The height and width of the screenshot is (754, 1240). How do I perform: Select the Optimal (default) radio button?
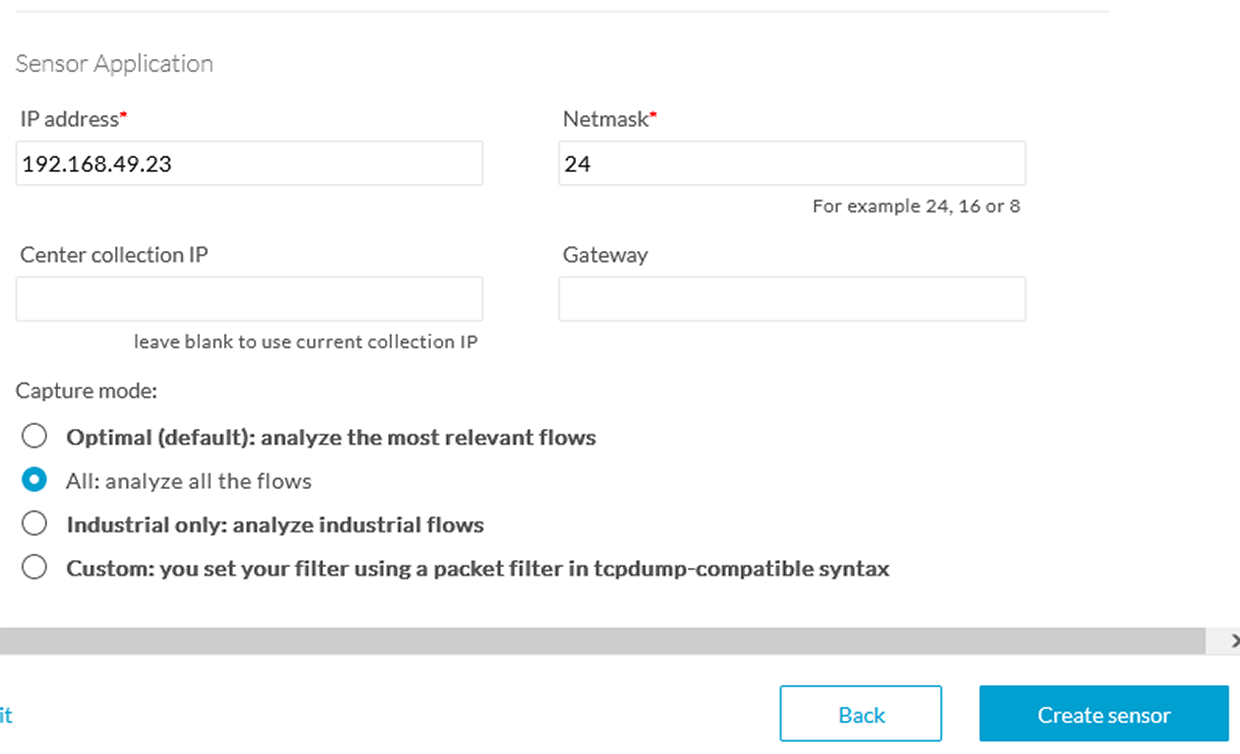click(34, 437)
